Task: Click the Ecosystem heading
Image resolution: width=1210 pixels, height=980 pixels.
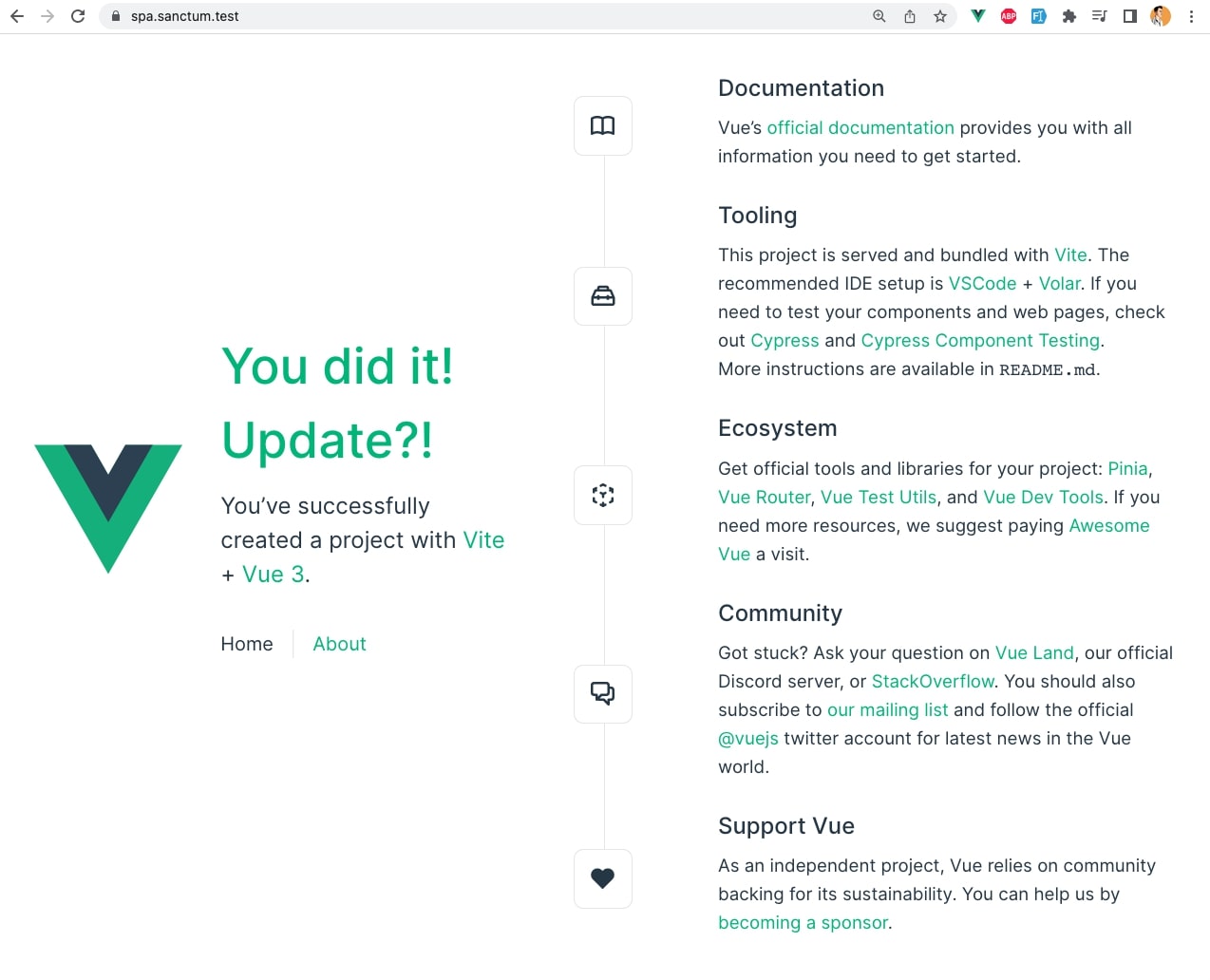Action: (778, 428)
